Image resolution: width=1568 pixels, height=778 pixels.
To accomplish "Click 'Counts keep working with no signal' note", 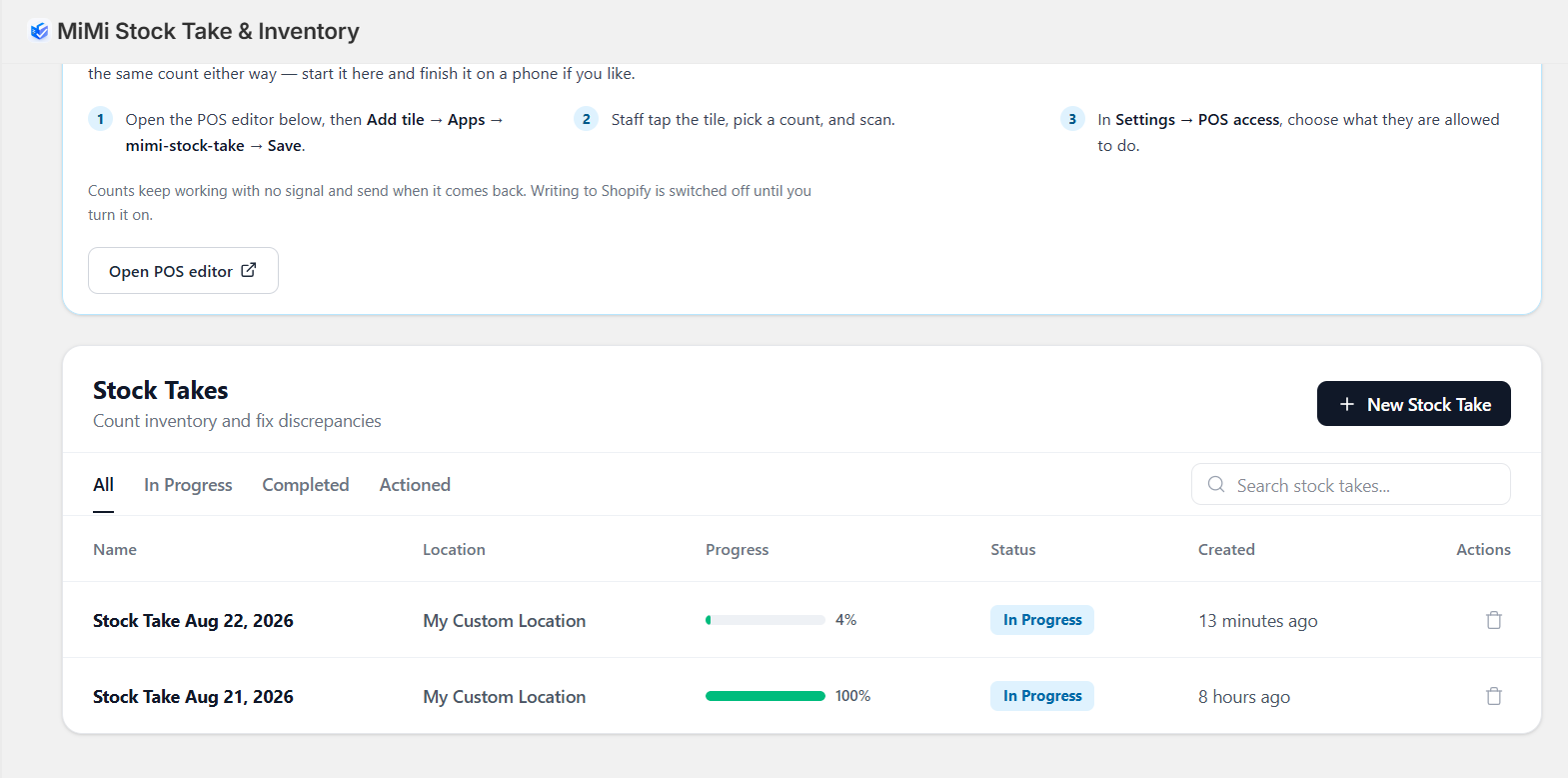I will tap(450, 203).
